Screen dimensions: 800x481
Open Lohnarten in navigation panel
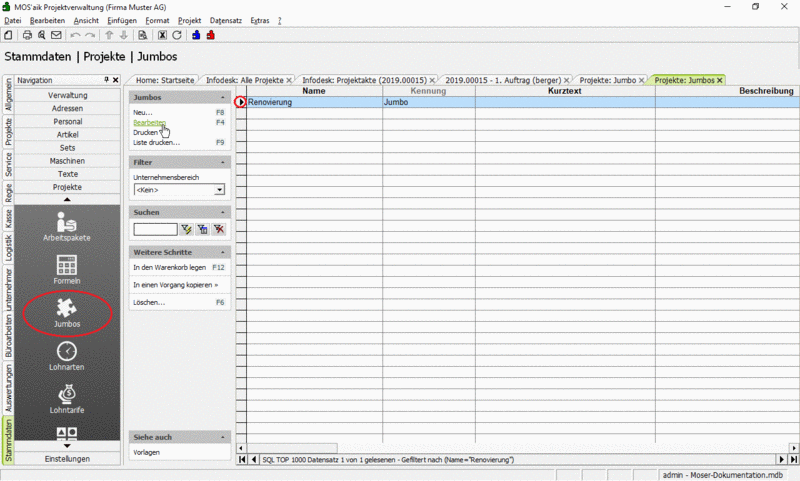pyautogui.click(x=67, y=356)
